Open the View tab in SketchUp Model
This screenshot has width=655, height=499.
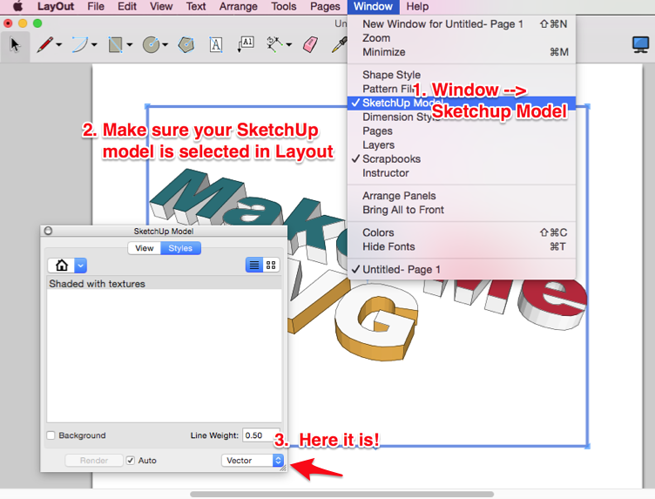pyautogui.click(x=144, y=248)
